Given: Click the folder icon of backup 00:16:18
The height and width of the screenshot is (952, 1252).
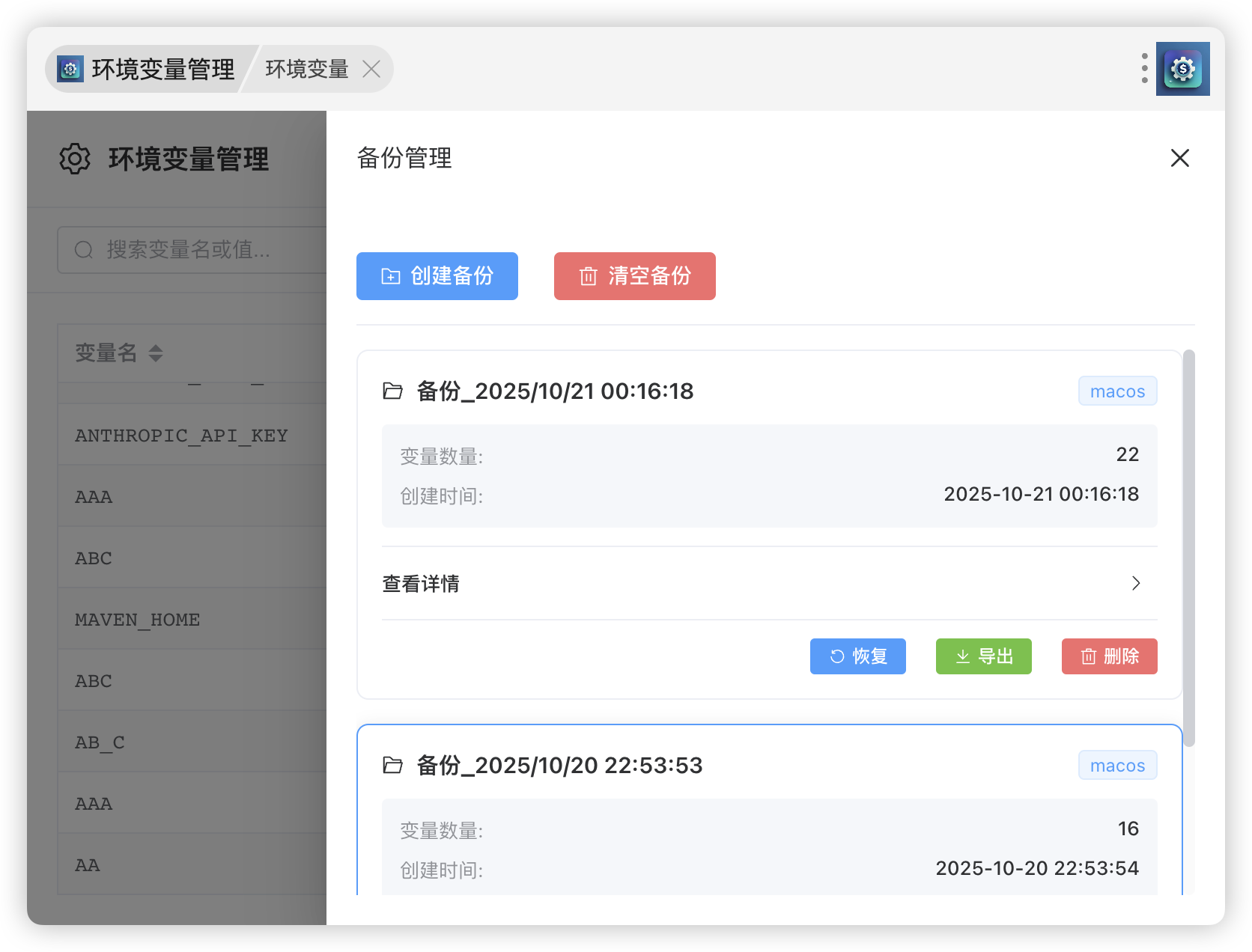Looking at the screenshot, I should click(x=393, y=391).
